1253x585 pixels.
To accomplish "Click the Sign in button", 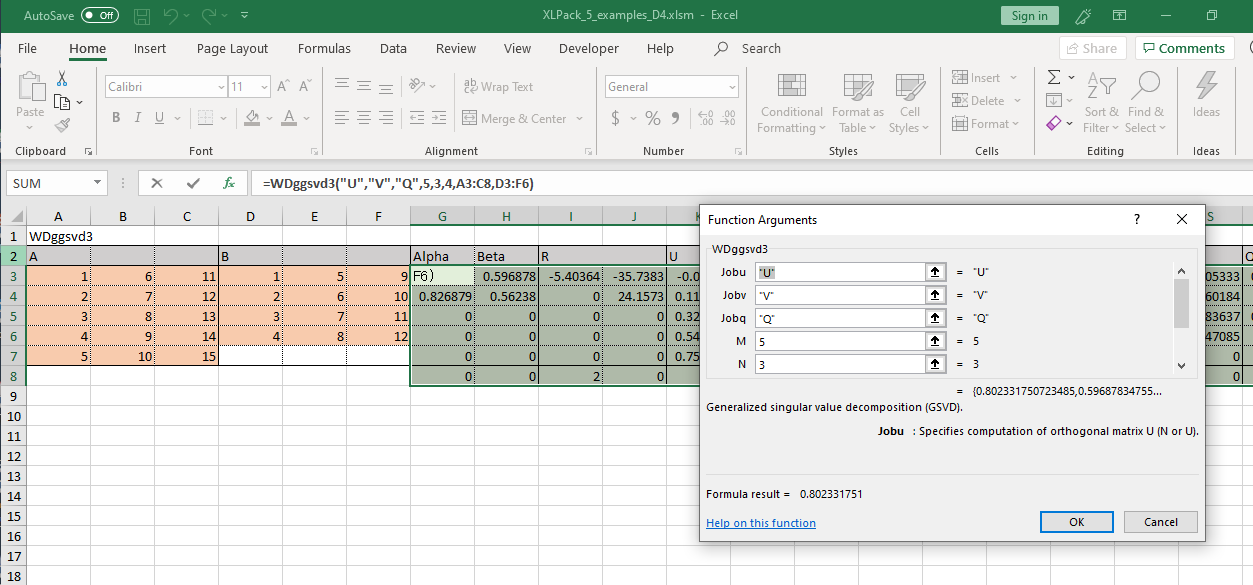I will tap(1029, 16).
